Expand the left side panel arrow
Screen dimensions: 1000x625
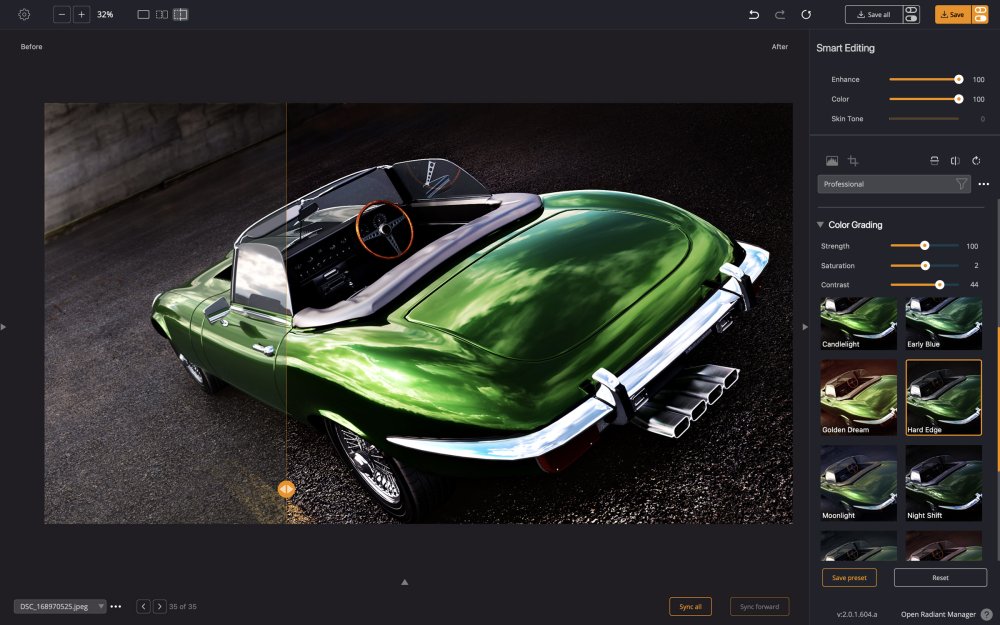4,327
